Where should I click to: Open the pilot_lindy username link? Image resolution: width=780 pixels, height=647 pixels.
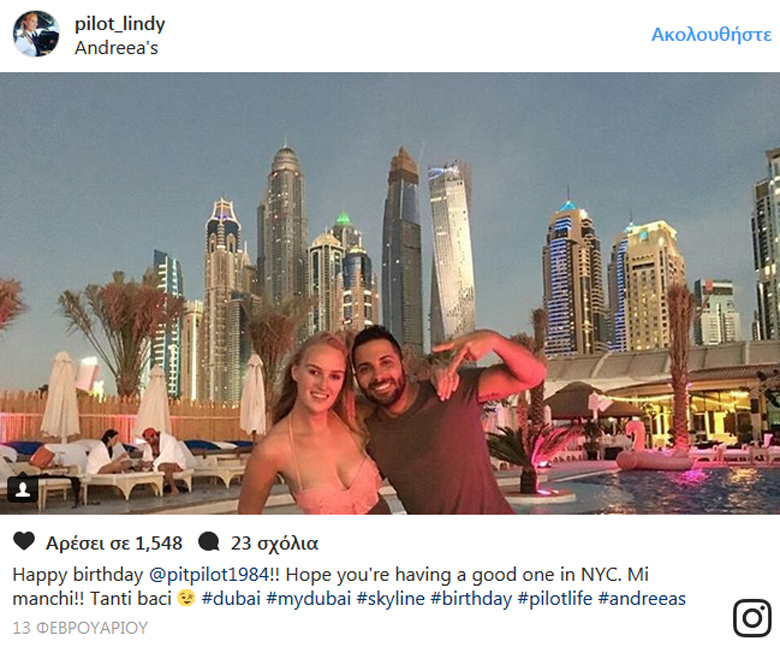point(119,23)
